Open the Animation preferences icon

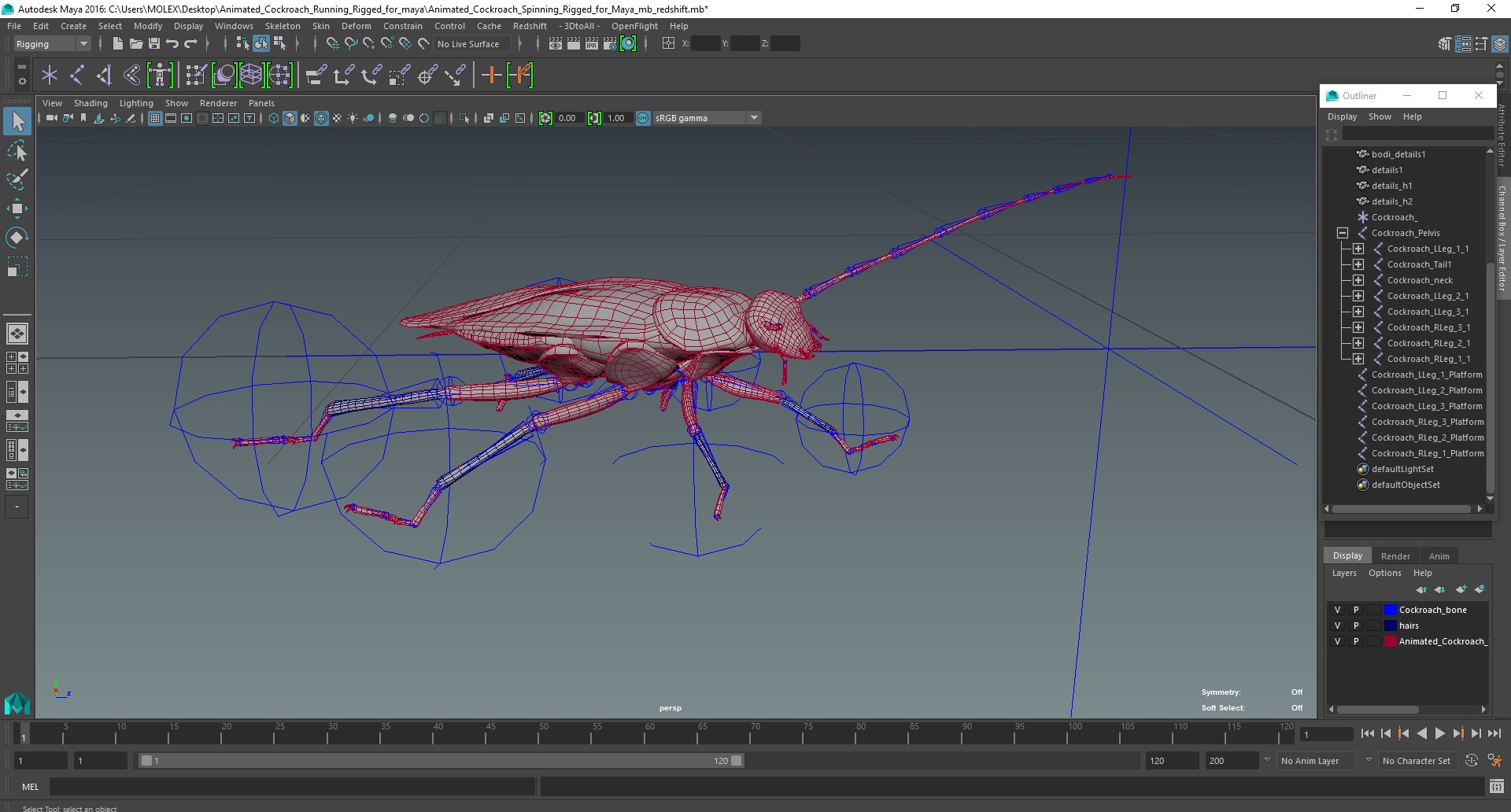coord(1494,761)
